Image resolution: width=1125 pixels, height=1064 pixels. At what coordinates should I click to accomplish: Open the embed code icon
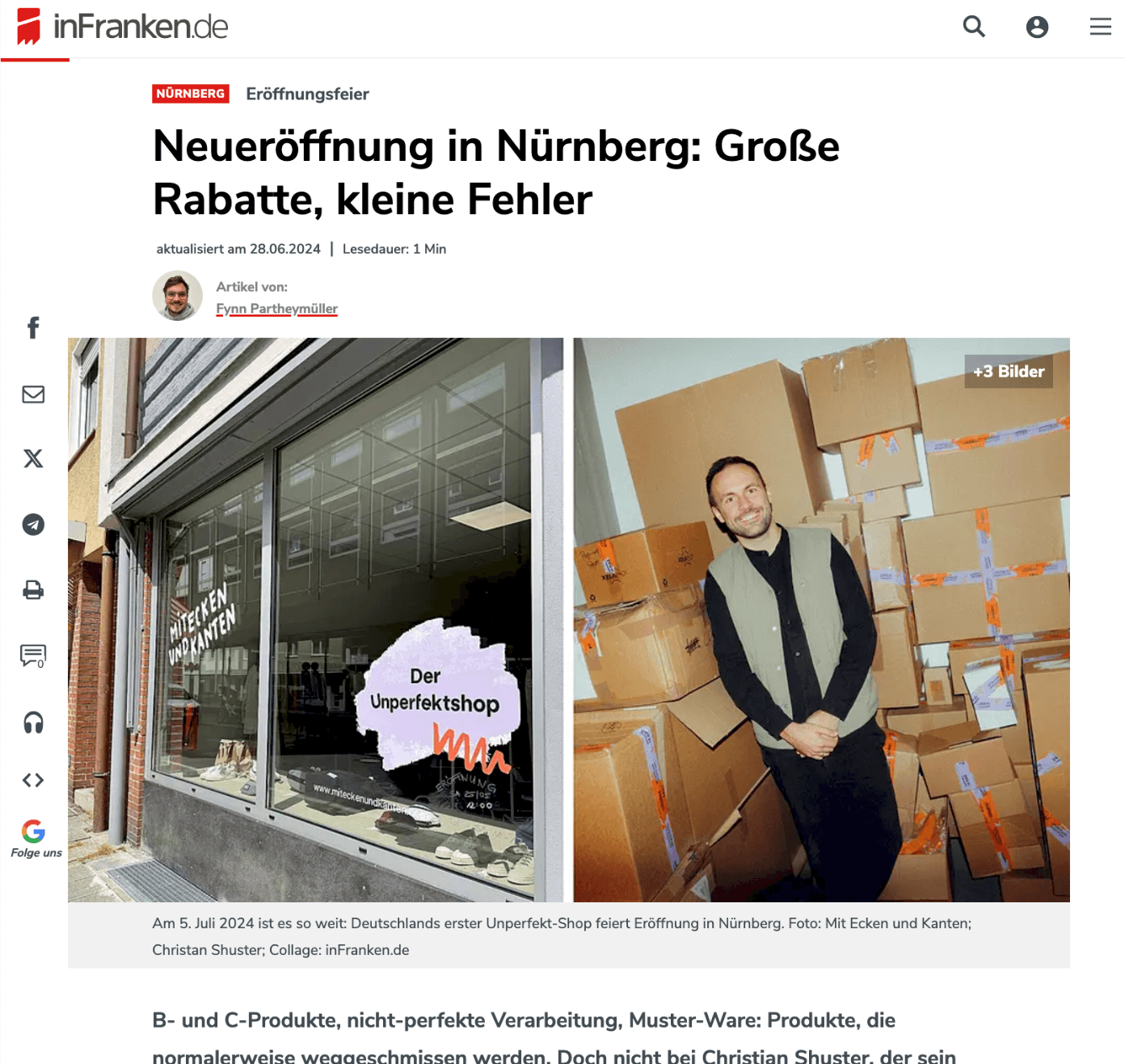coord(33,780)
